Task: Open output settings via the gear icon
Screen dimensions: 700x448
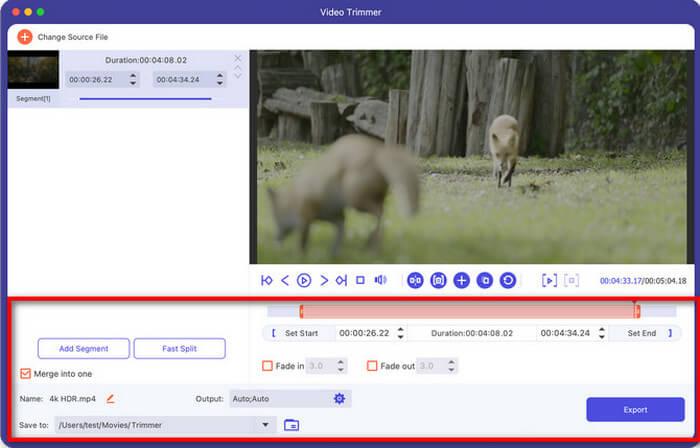Action: [339, 399]
